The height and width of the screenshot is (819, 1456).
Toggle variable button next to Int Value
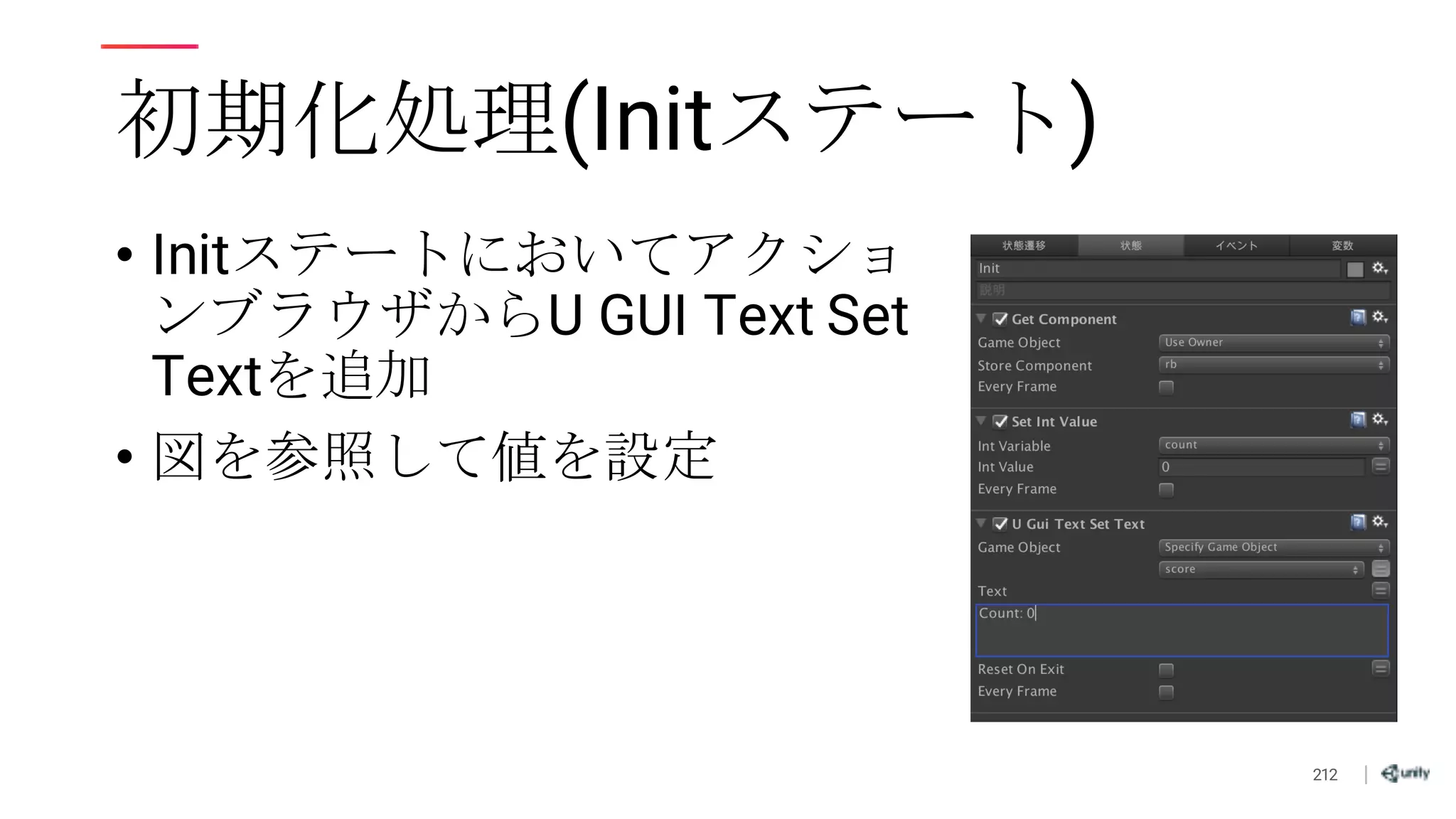coord(1380,466)
